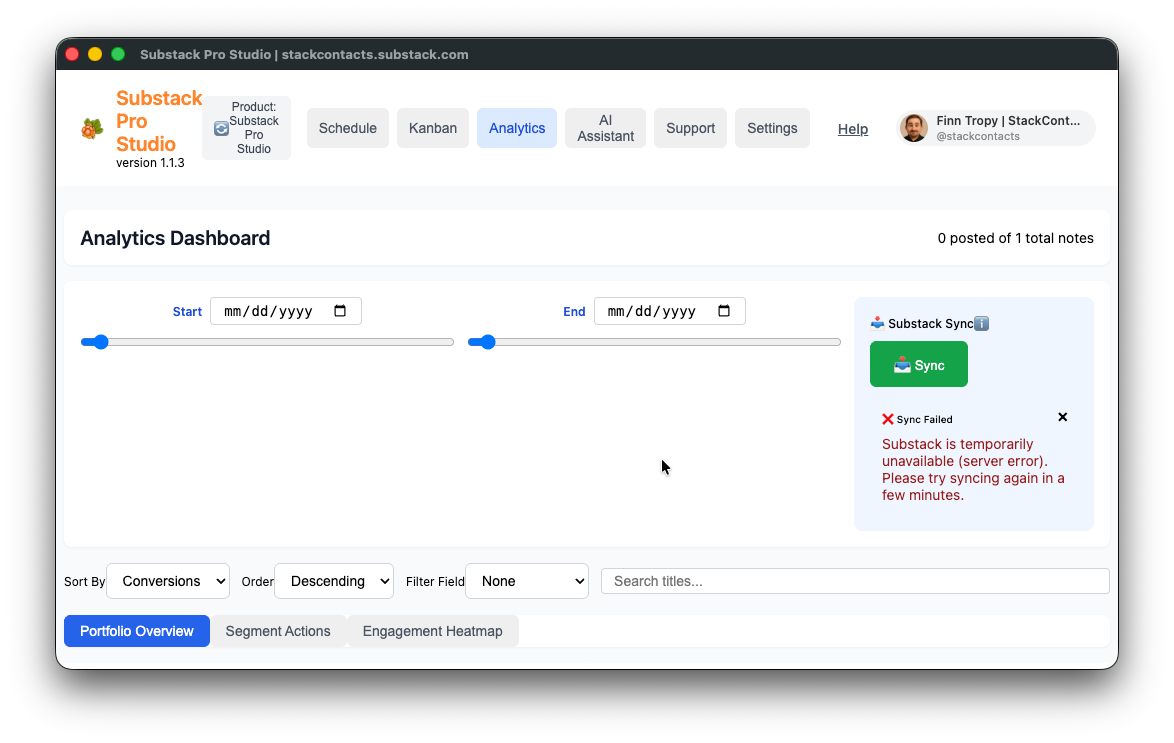Click the Start date range slider handle
This screenshot has height=743, width=1174.
101,342
